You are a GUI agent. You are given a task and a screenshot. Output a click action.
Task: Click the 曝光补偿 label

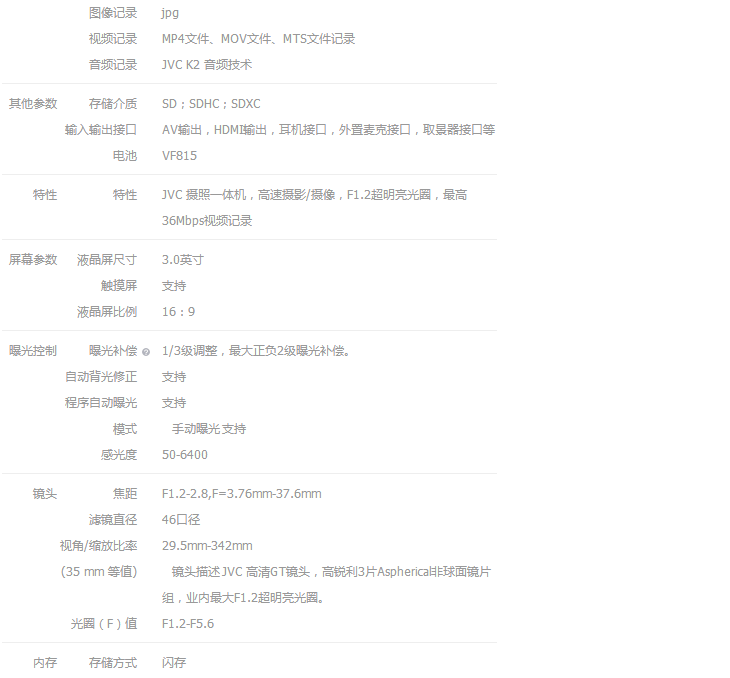point(112,351)
